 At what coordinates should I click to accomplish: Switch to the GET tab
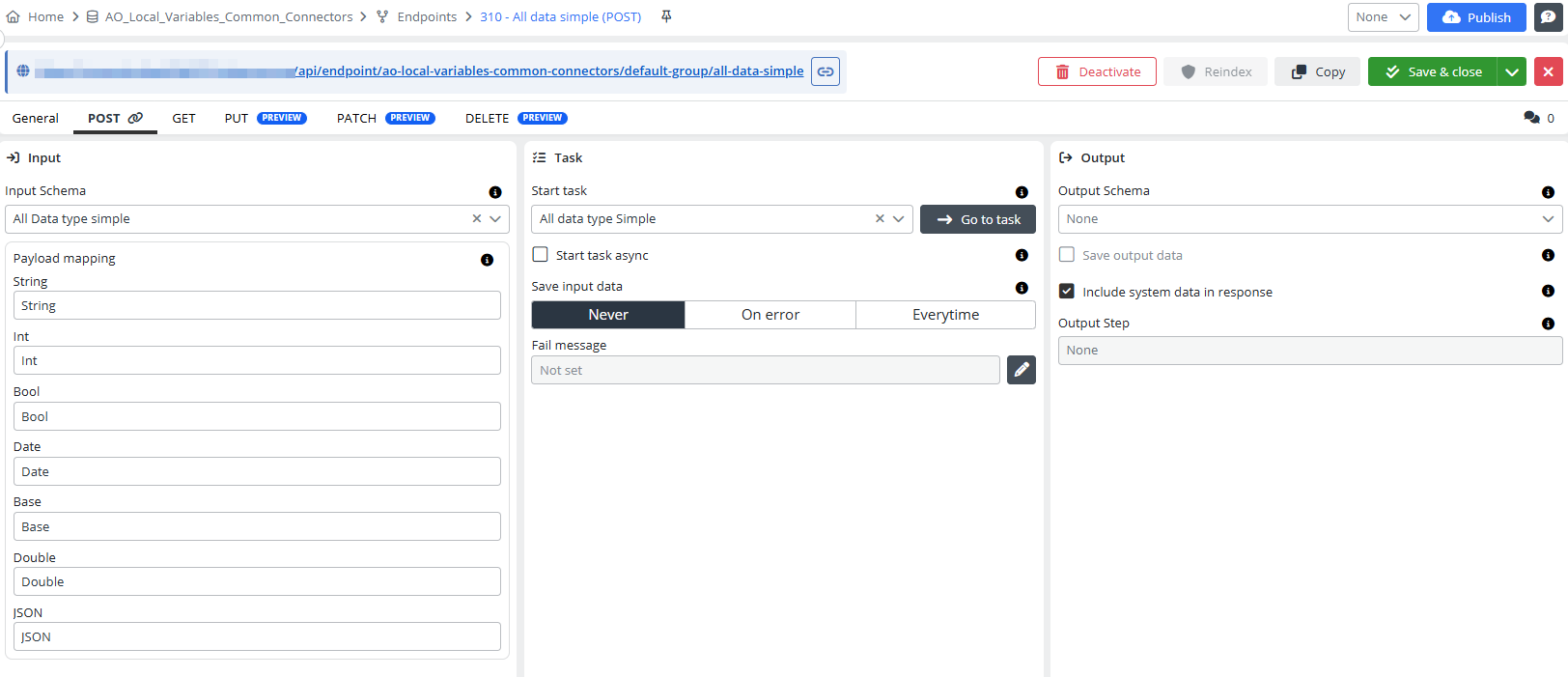coord(183,118)
